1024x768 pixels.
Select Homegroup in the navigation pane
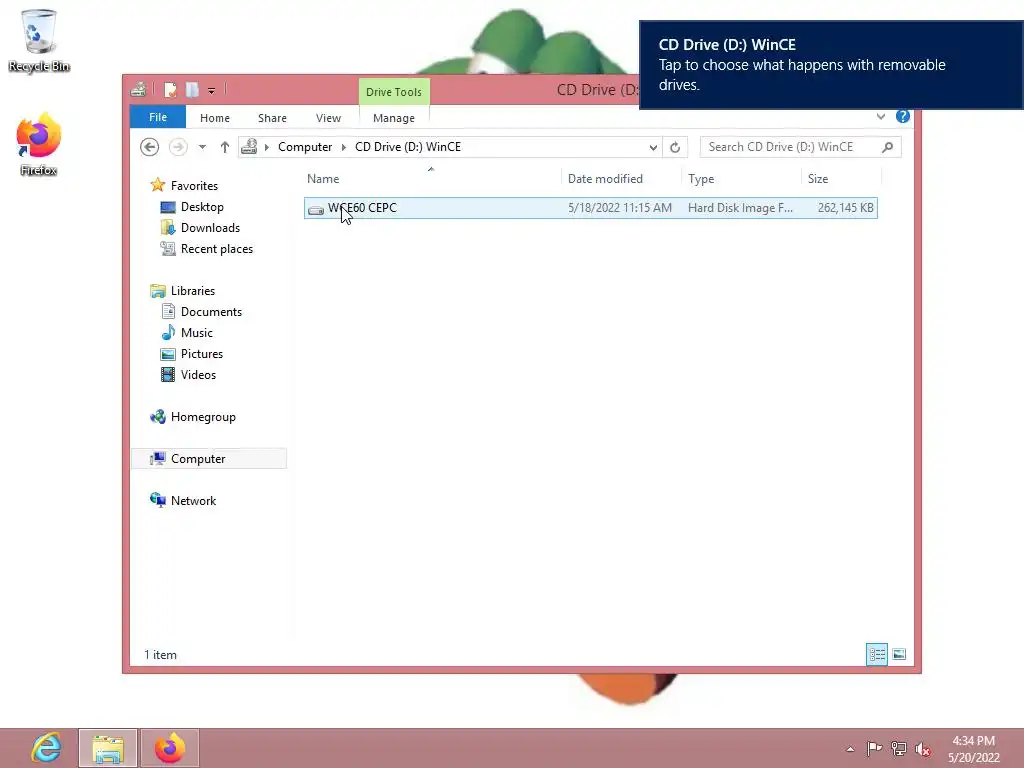202,417
